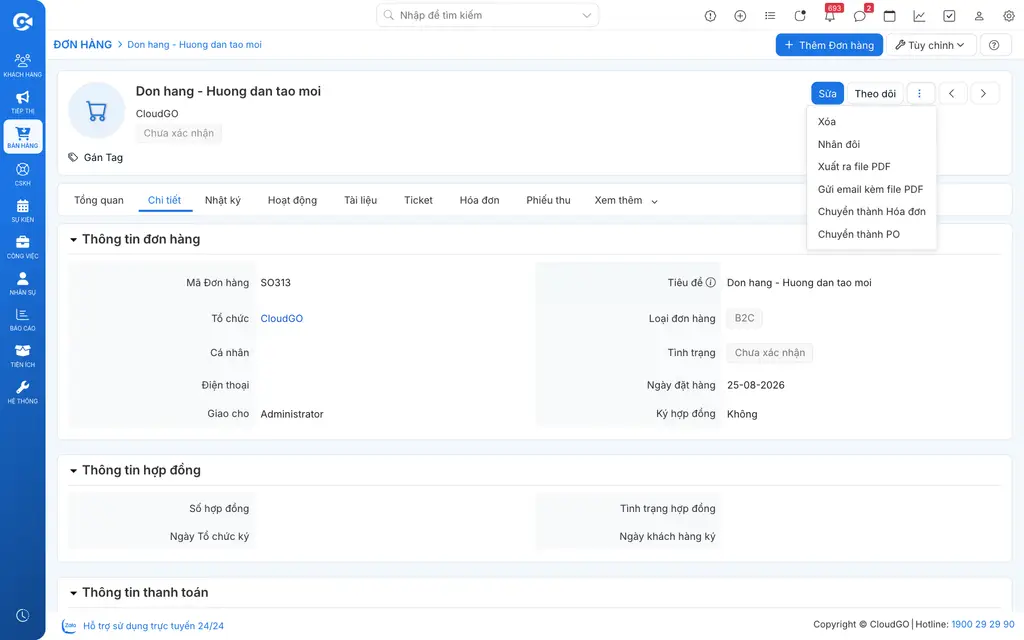Go to ĐƠN HÀNG breadcrumb link

[x=82, y=44]
